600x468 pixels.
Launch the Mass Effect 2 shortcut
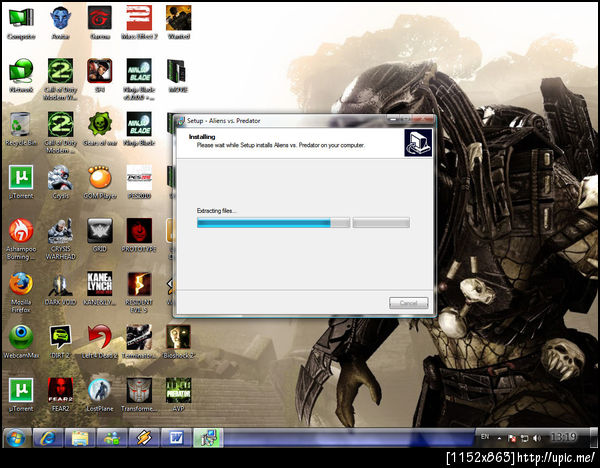(x=139, y=23)
